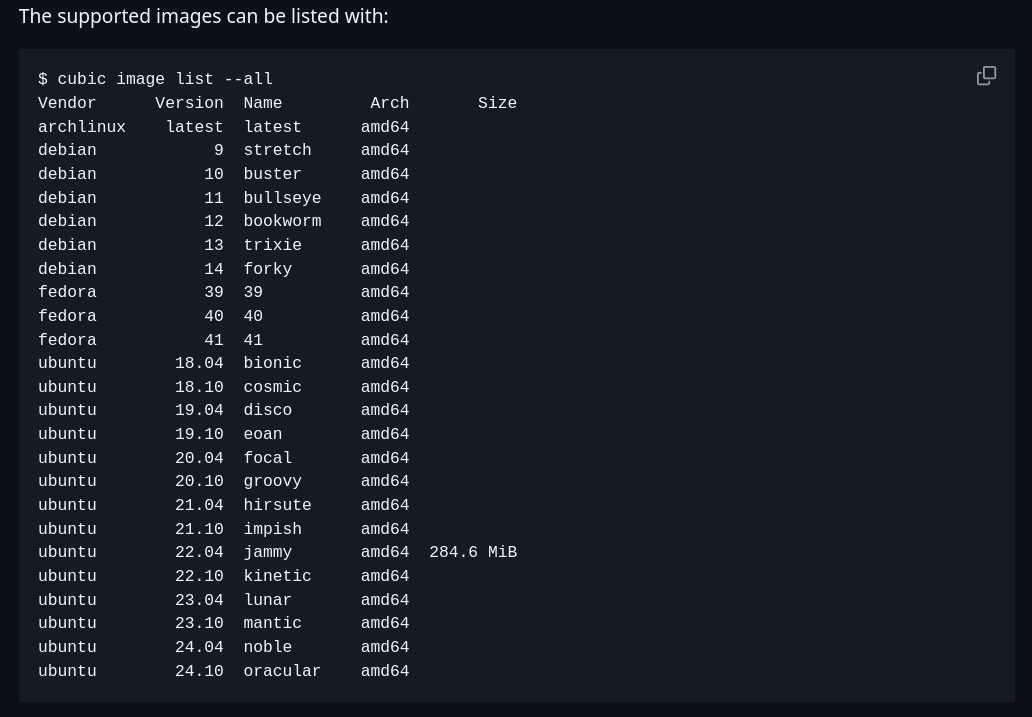
Task: Click the Vendor column header
Action: 67,103
